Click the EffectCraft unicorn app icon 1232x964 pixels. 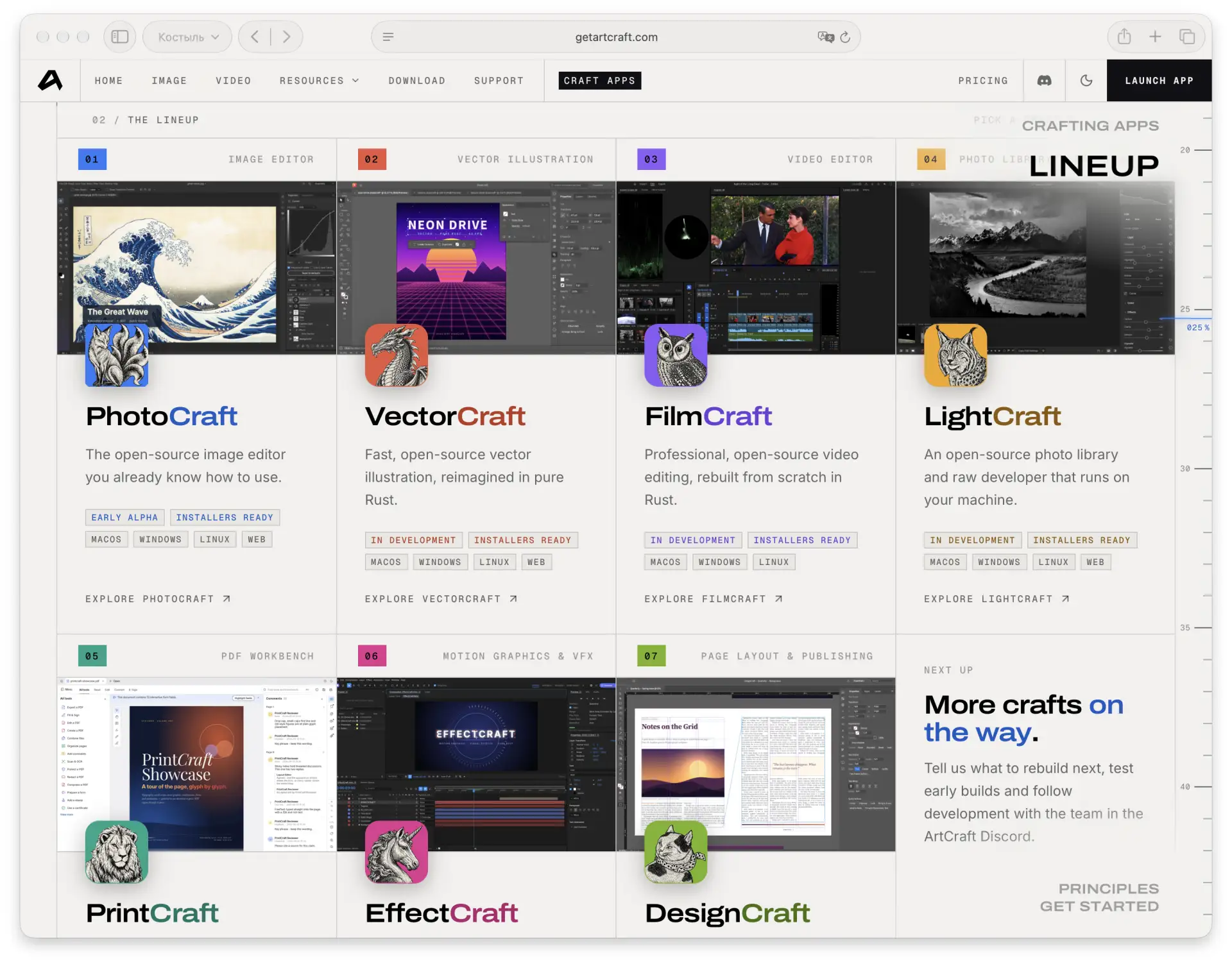(x=397, y=852)
